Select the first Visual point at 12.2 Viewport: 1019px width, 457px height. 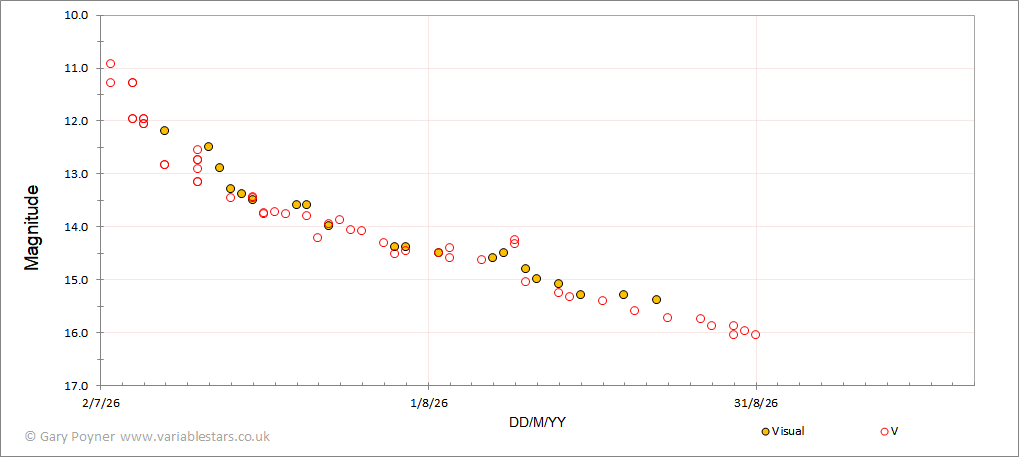tap(164, 131)
